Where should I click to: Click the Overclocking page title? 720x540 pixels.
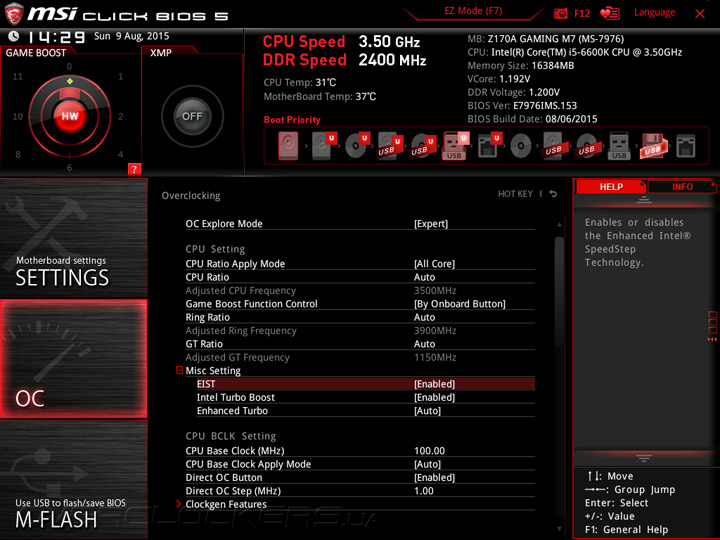pos(191,196)
